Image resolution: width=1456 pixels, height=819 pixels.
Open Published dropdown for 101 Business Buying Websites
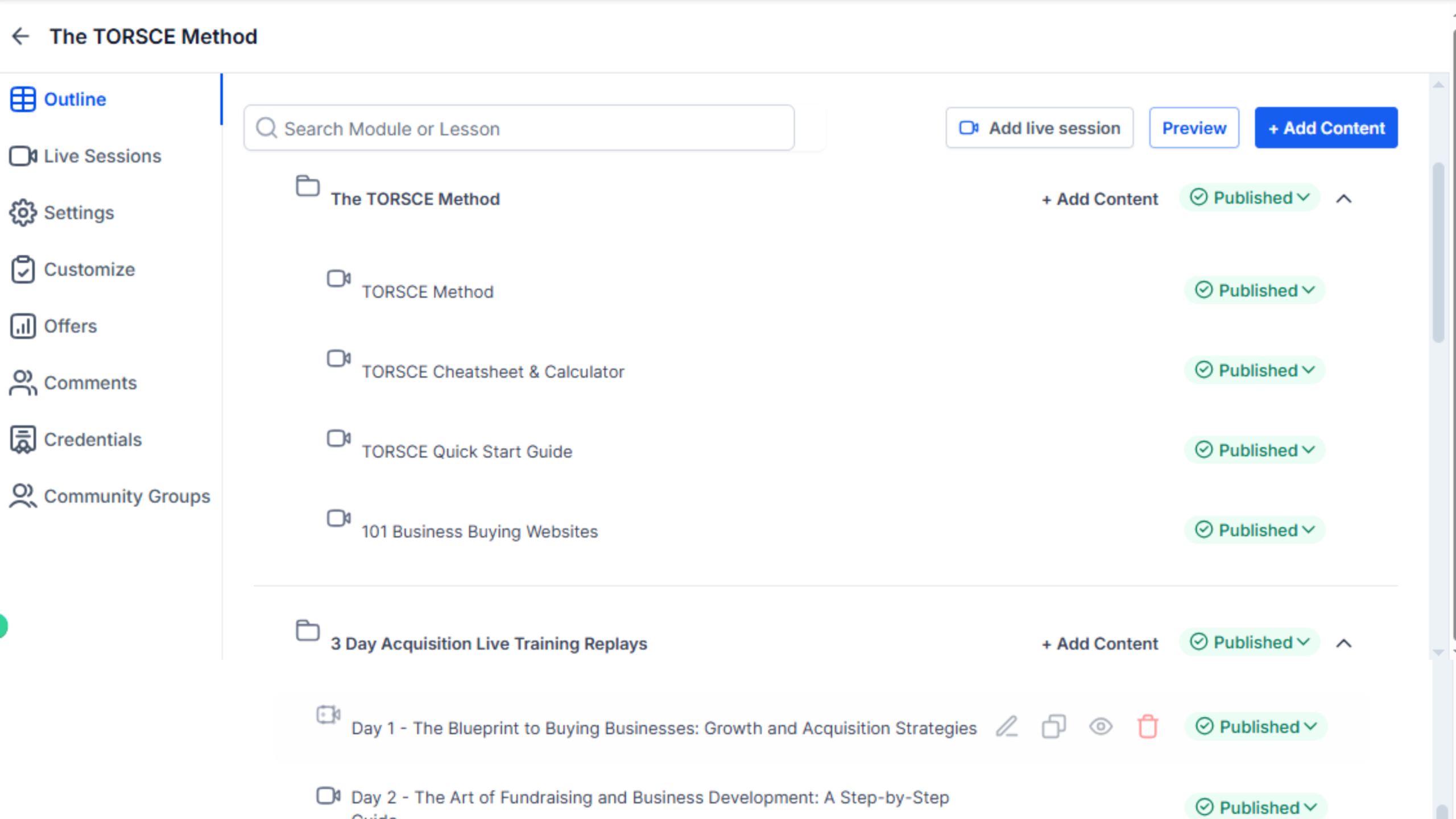(1255, 530)
